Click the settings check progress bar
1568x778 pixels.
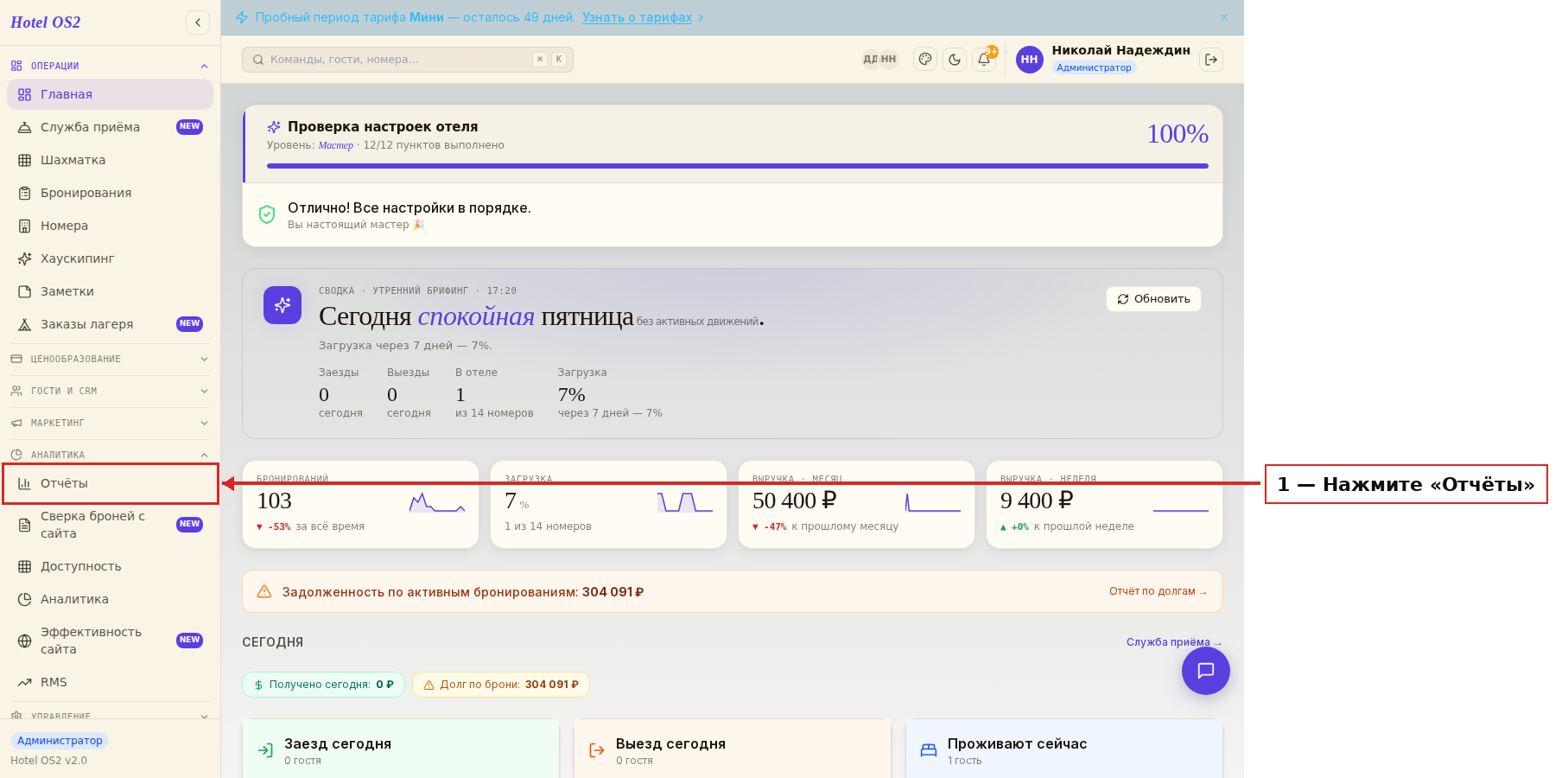point(738,166)
